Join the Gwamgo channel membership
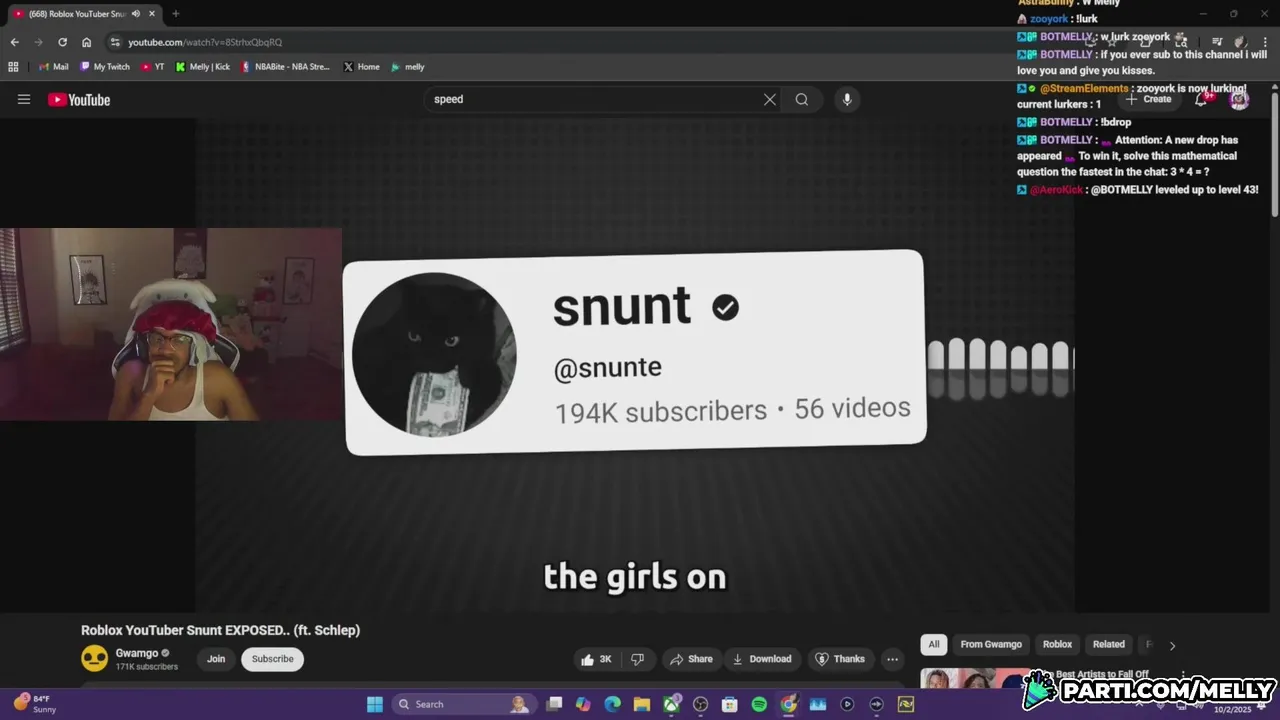 click(x=216, y=659)
